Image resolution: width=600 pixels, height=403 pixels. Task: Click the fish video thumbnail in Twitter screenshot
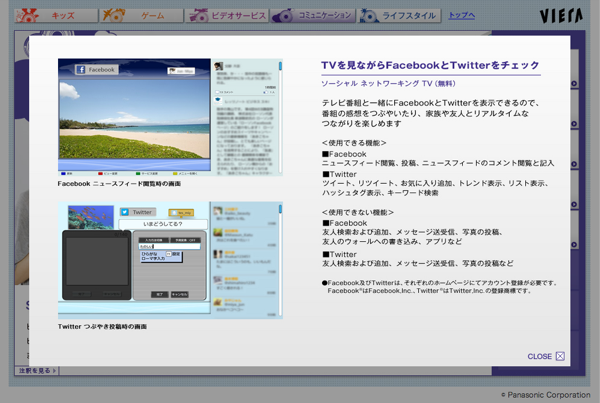(x=91, y=217)
